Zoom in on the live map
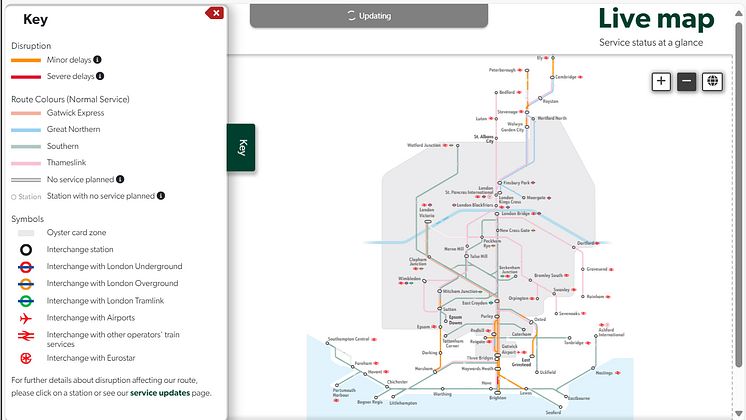The height and width of the screenshot is (420, 746). (x=661, y=82)
